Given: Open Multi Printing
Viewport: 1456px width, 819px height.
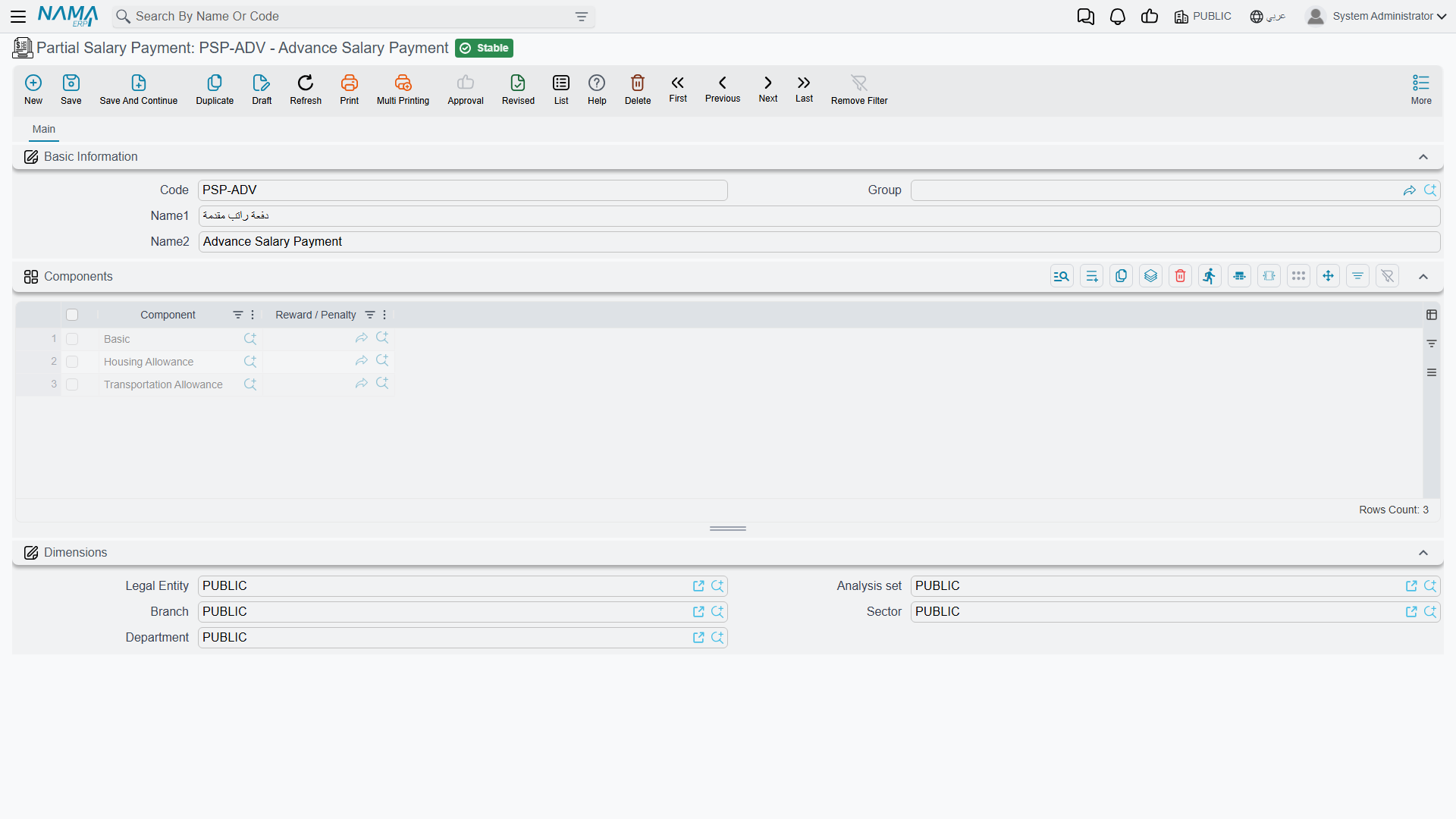Looking at the screenshot, I should (403, 89).
